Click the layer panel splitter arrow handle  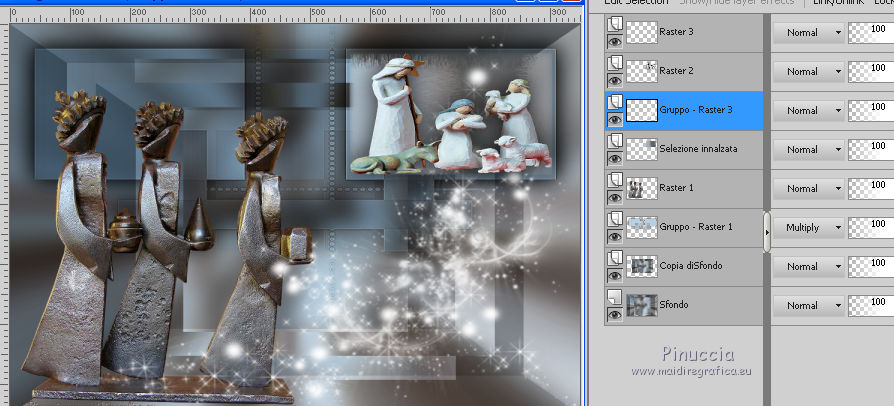tap(767, 232)
